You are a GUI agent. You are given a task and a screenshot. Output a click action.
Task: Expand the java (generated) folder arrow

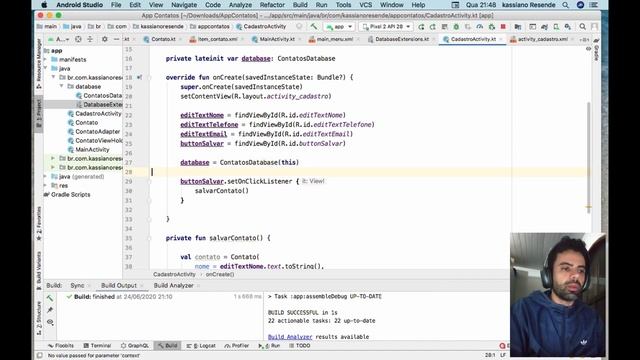[46, 177]
